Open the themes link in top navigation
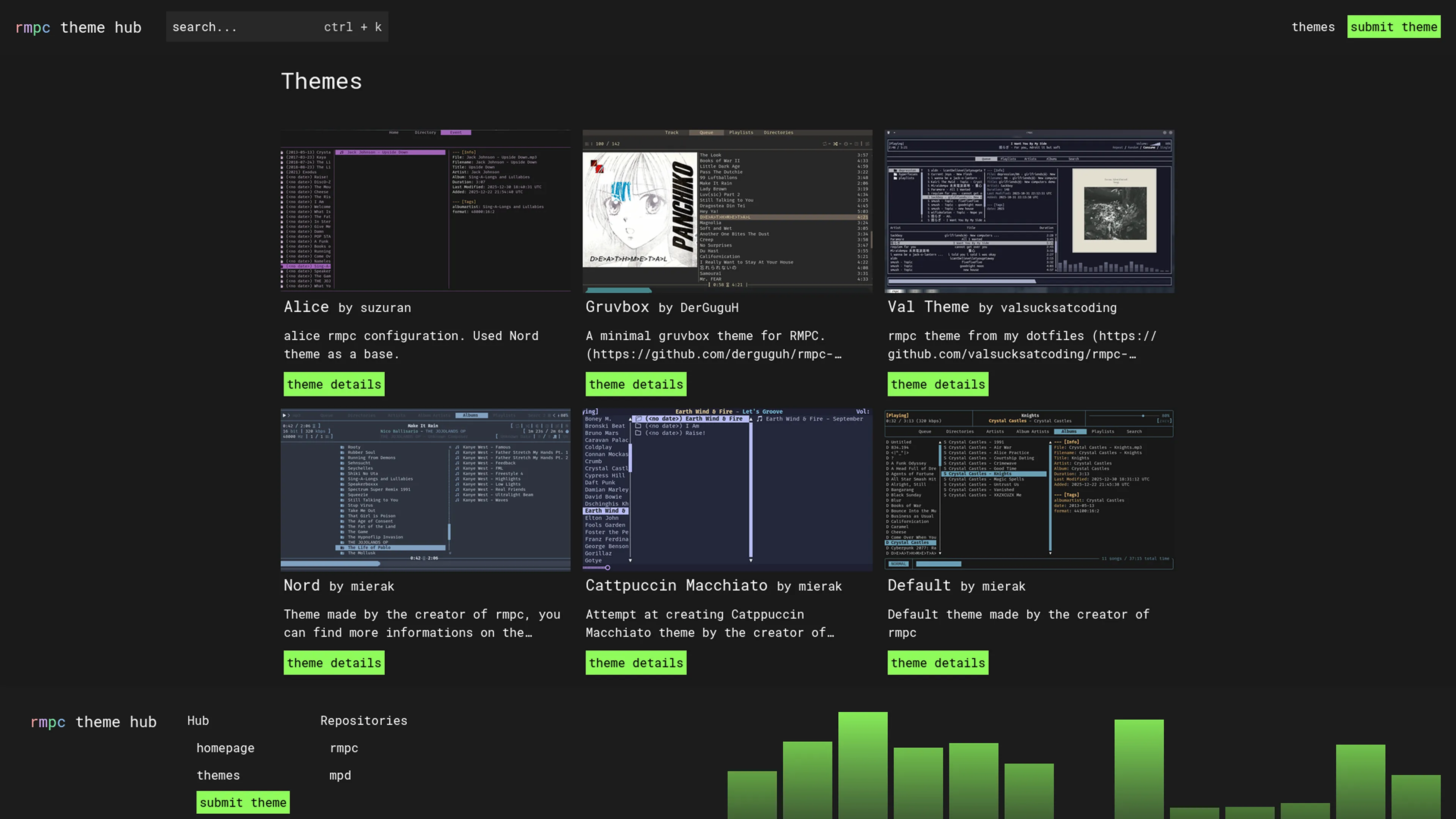This screenshot has height=819, width=1456. tap(1313, 27)
